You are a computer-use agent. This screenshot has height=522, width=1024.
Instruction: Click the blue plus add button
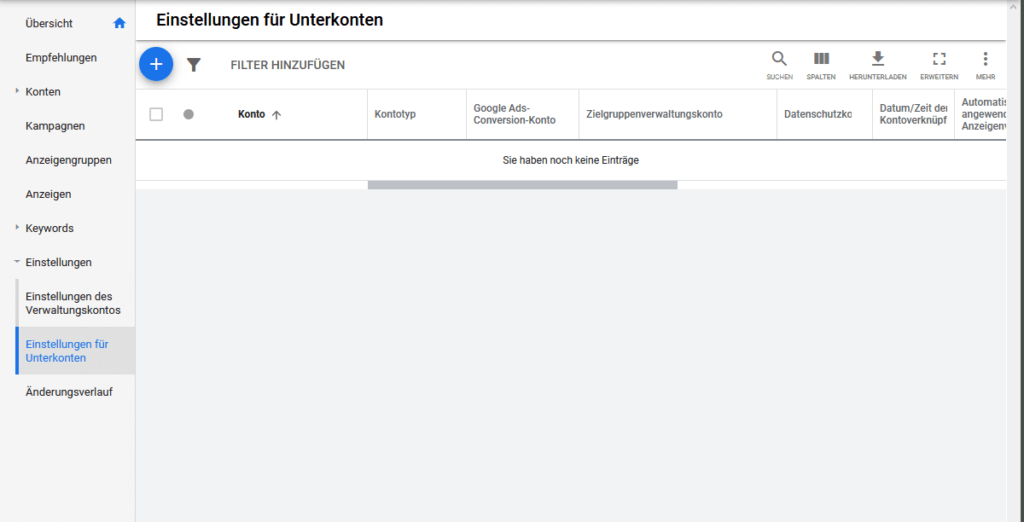(x=156, y=64)
